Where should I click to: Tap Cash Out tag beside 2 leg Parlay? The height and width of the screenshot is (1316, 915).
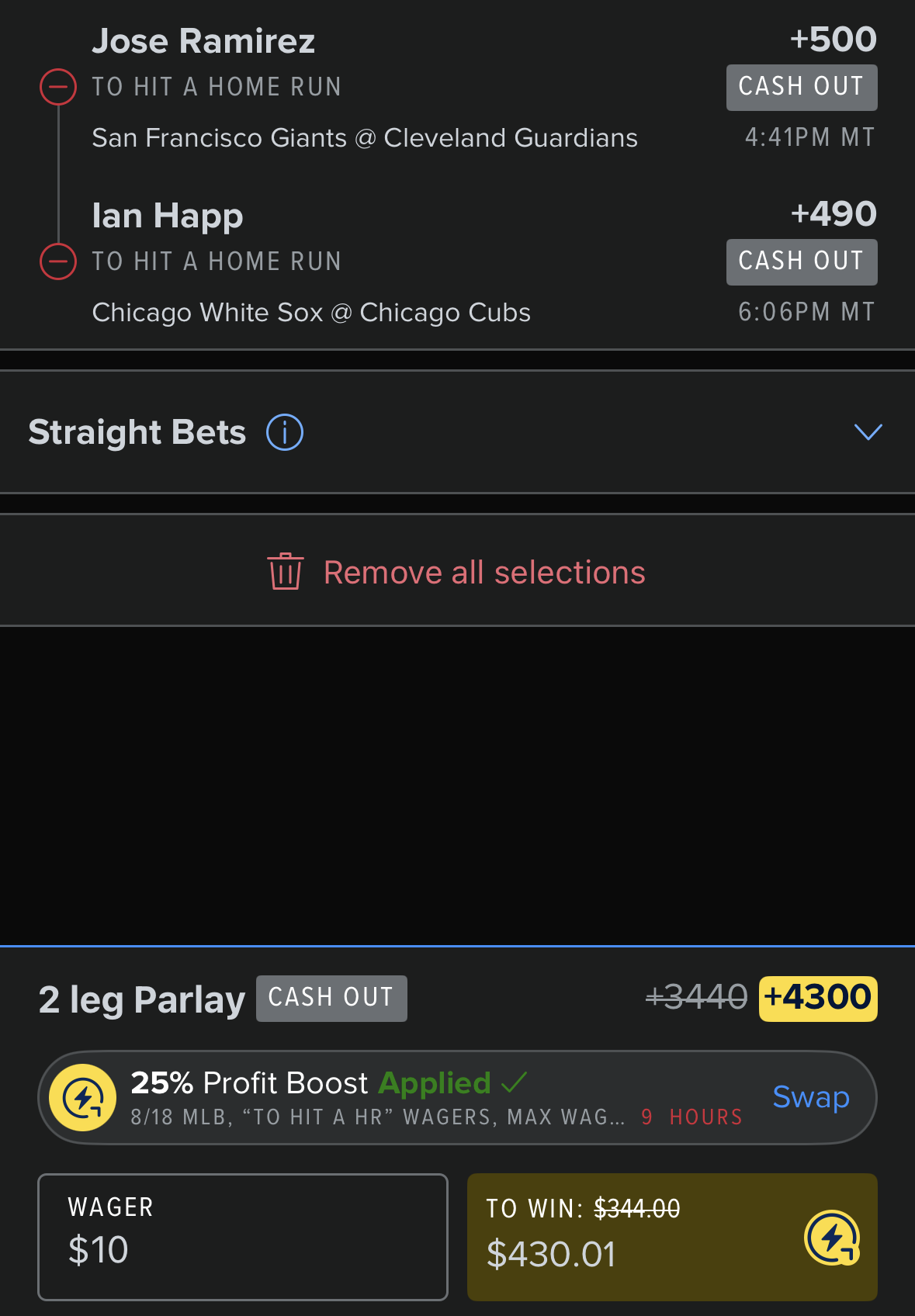331,998
